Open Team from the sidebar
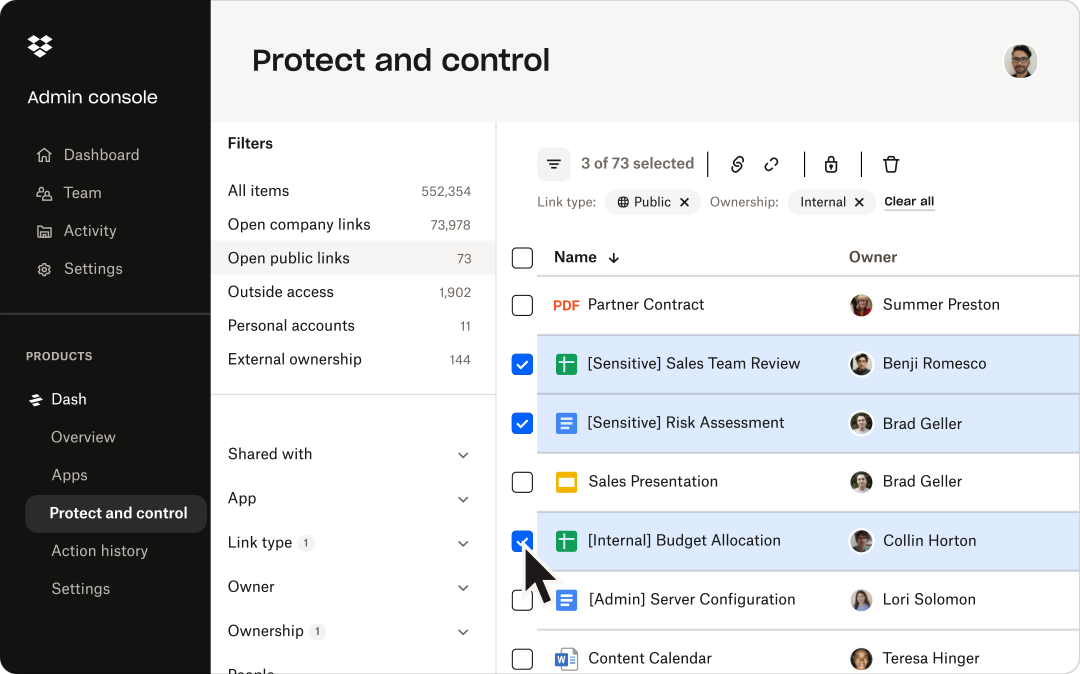 (81, 192)
